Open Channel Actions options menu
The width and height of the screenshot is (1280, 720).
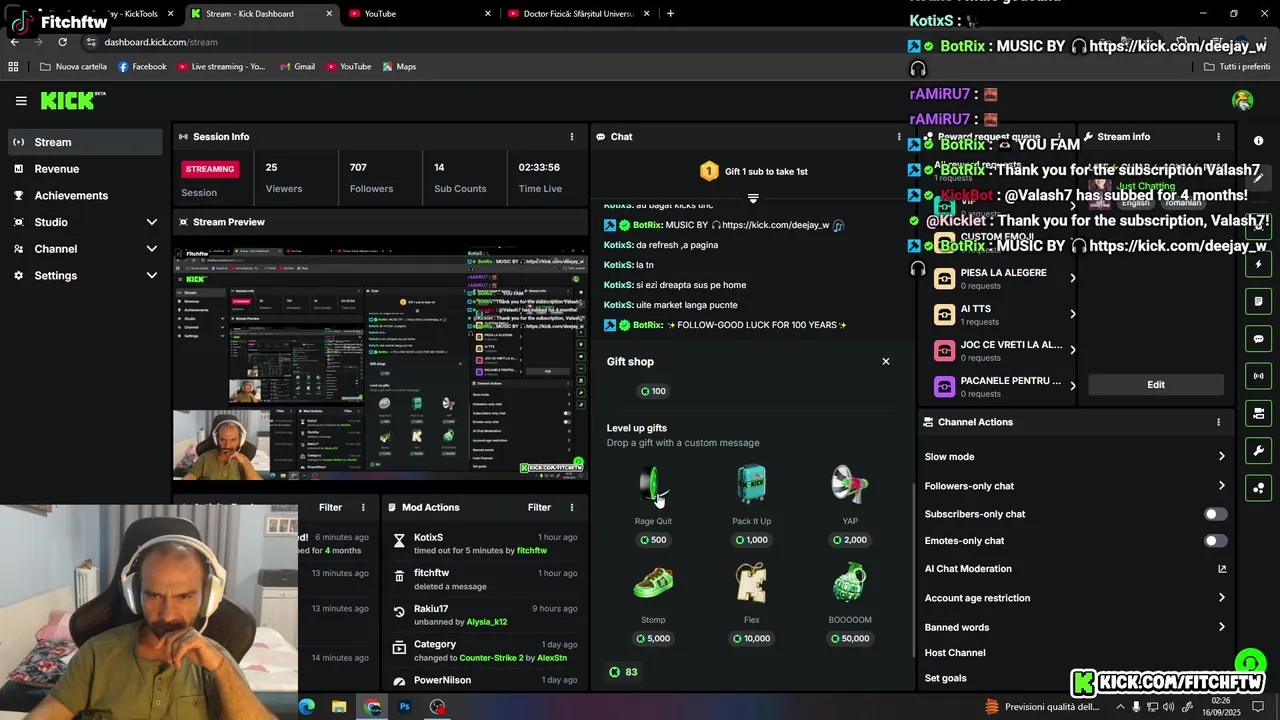(x=1218, y=422)
